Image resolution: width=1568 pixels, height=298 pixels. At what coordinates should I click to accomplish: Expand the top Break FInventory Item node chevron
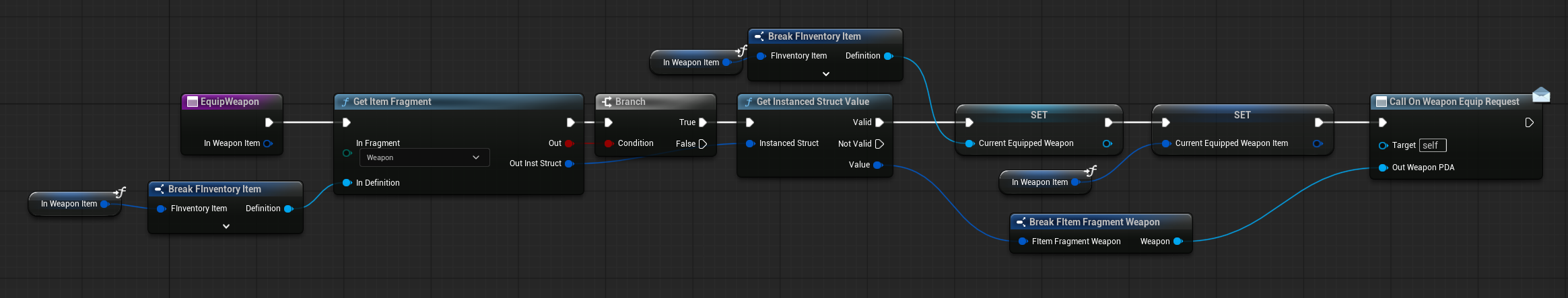click(x=826, y=74)
